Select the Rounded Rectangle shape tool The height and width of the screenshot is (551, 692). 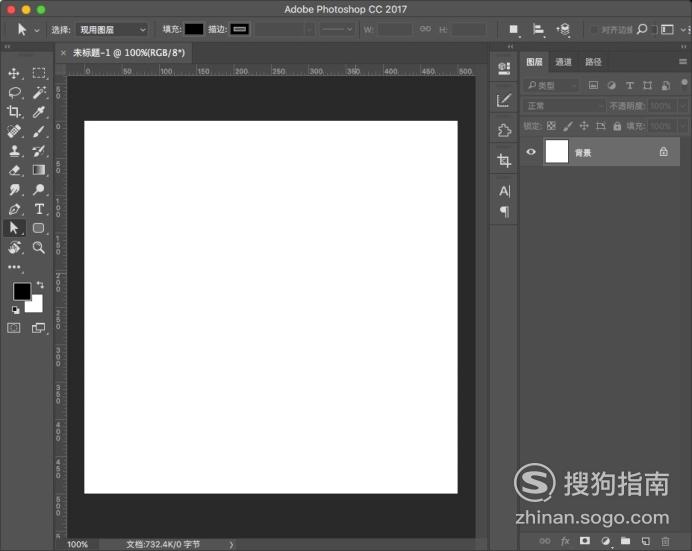click(39, 228)
